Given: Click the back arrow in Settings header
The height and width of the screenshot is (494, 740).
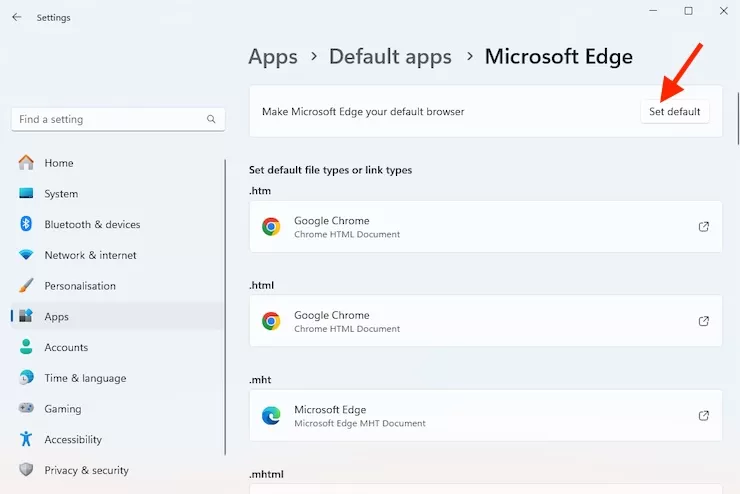Looking at the screenshot, I should point(17,17).
